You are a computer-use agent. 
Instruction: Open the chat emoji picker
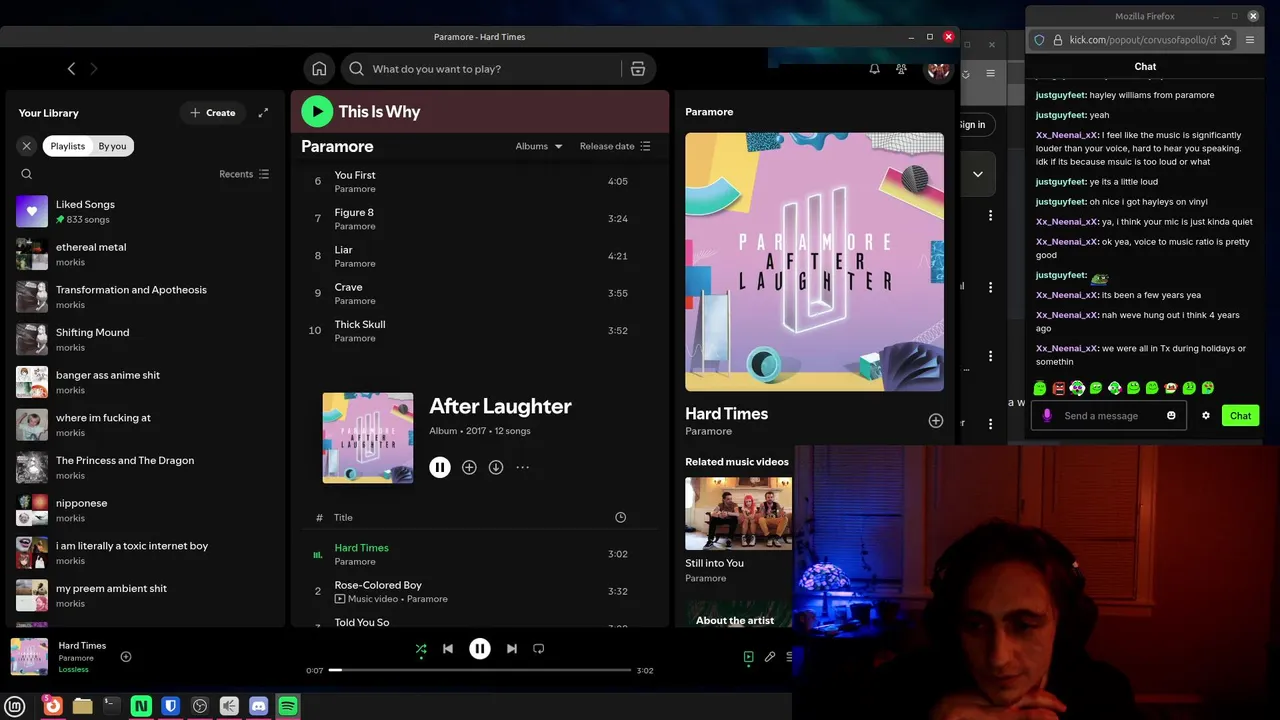[1171, 416]
